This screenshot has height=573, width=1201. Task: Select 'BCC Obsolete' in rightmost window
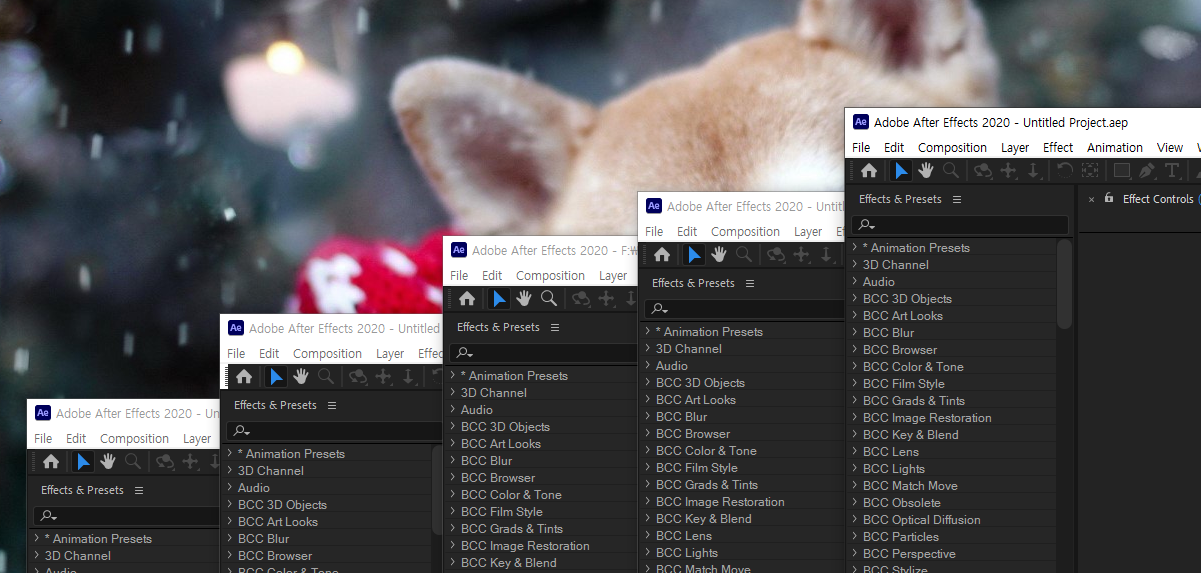(x=901, y=503)
